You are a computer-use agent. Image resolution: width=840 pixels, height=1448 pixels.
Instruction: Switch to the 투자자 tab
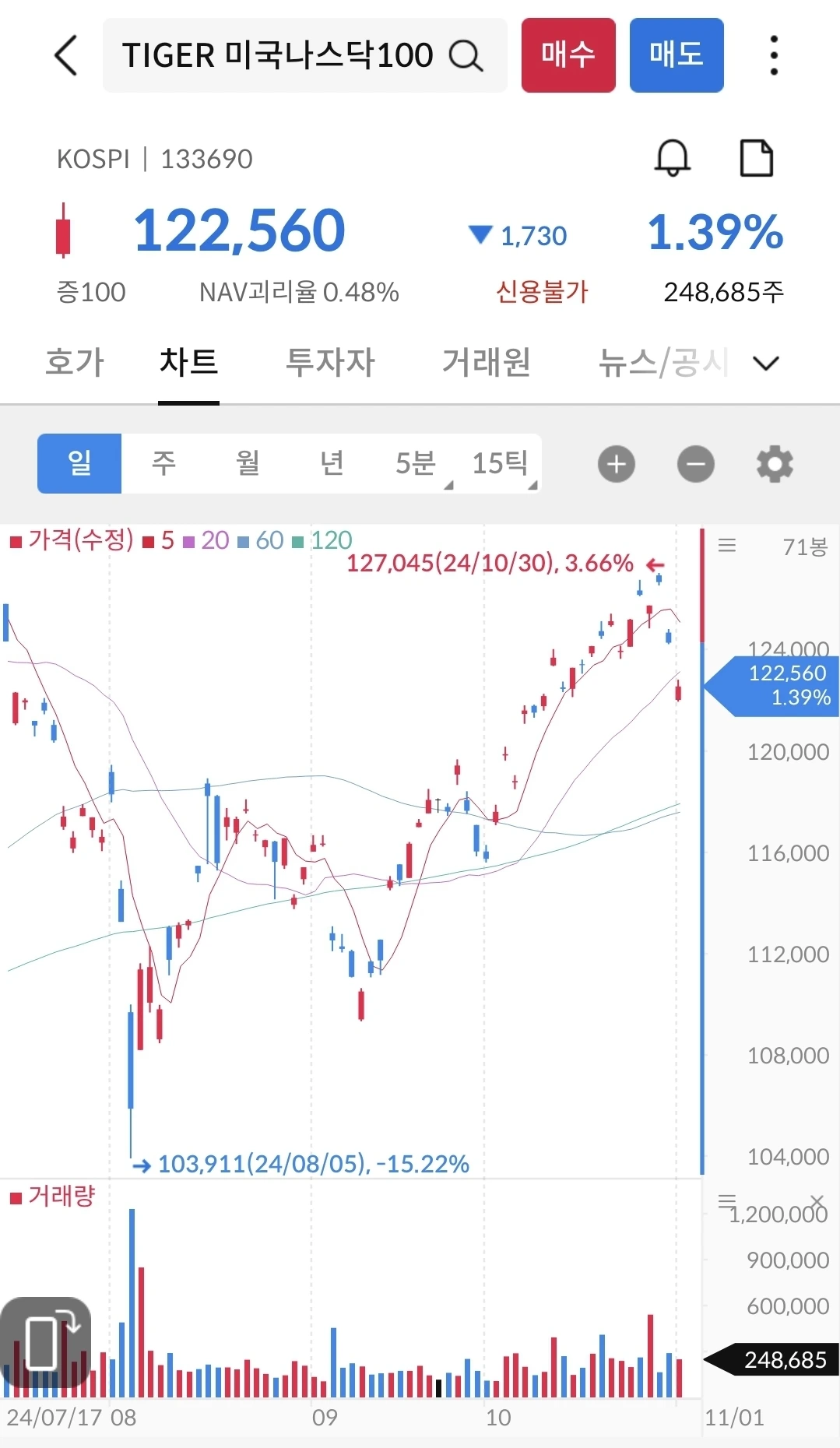330,362
